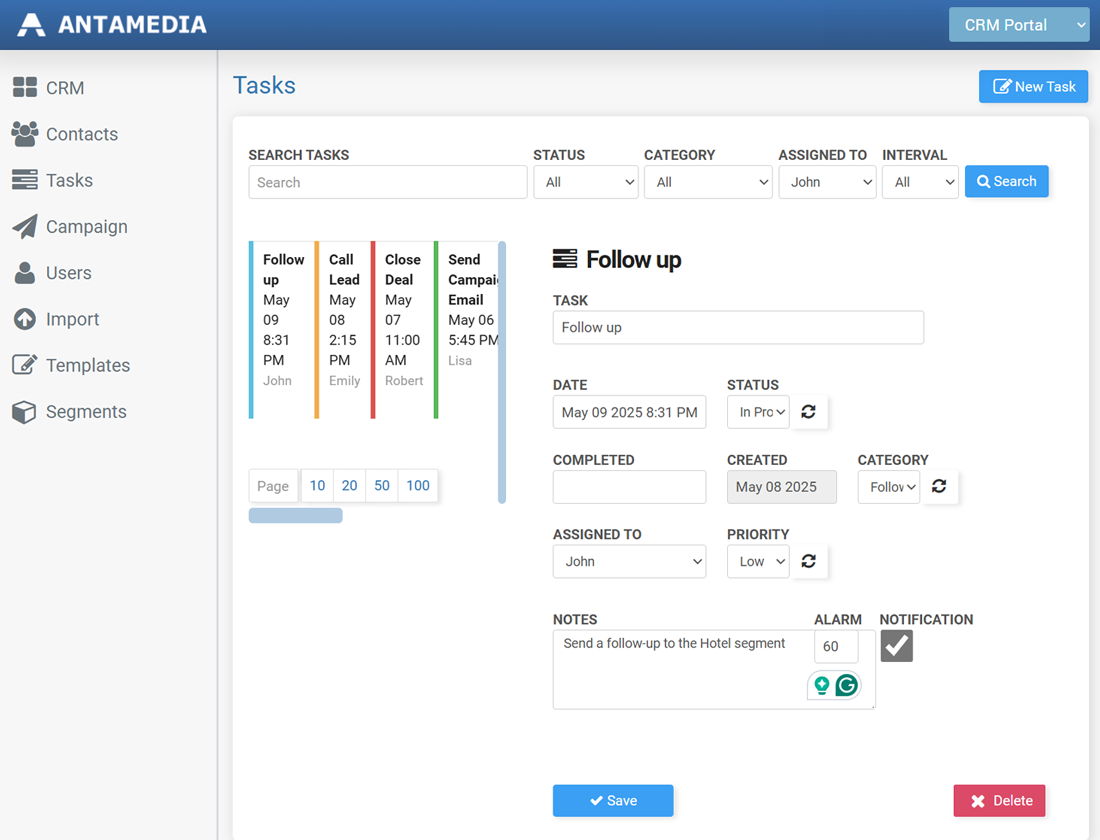Go to Contacts in sidebar

point(81,133)
